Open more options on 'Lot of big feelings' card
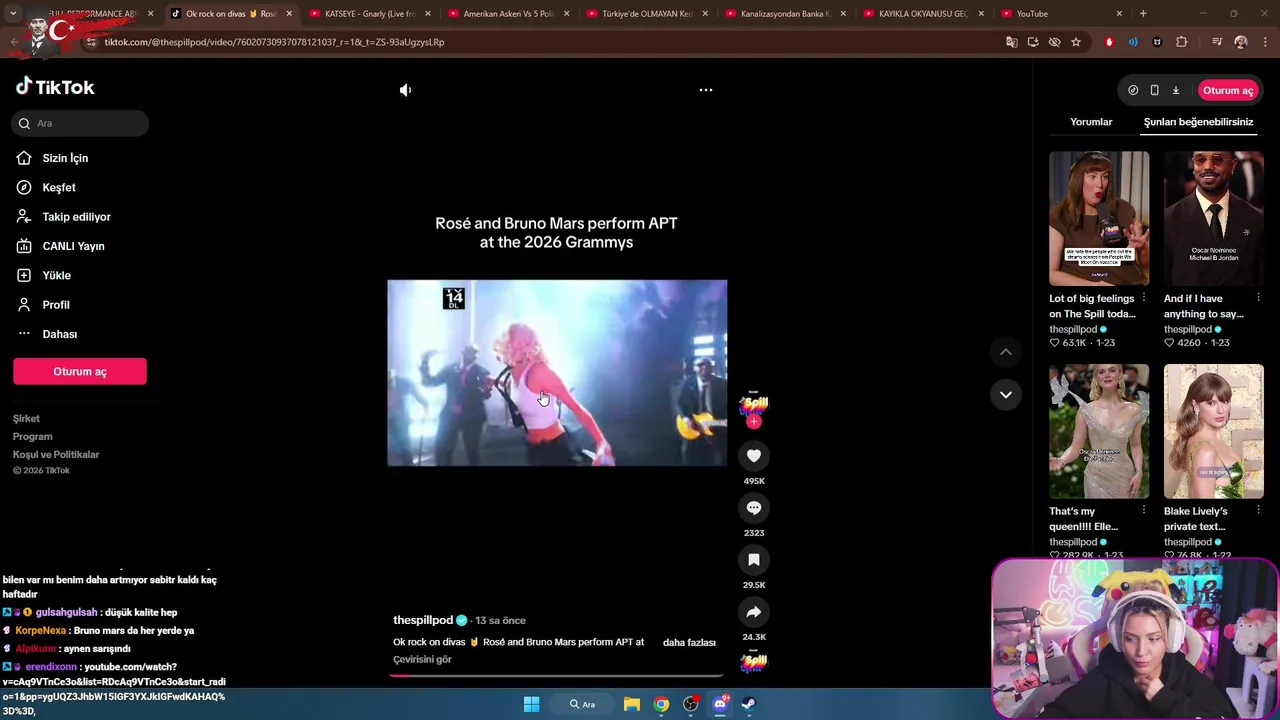 (x=1144, y=298)
